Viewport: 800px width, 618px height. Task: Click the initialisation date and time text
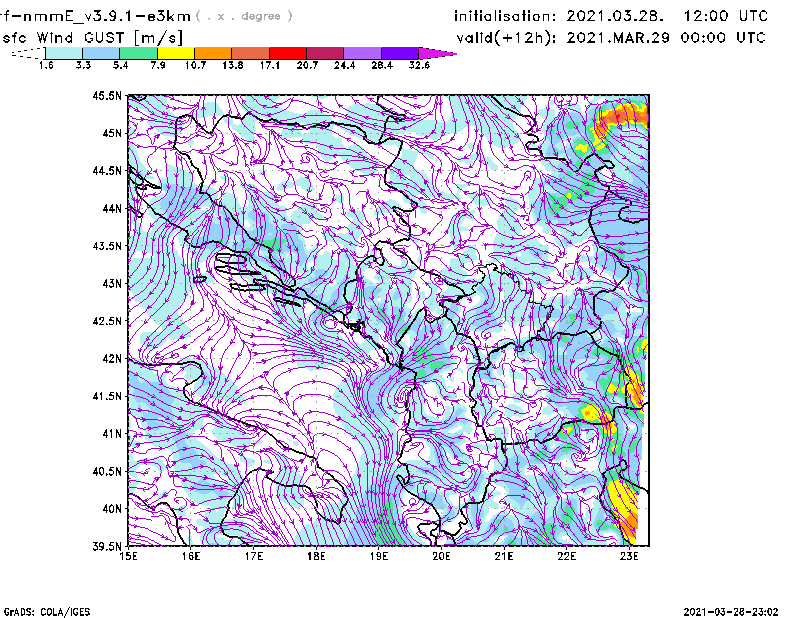click(611, 16)
